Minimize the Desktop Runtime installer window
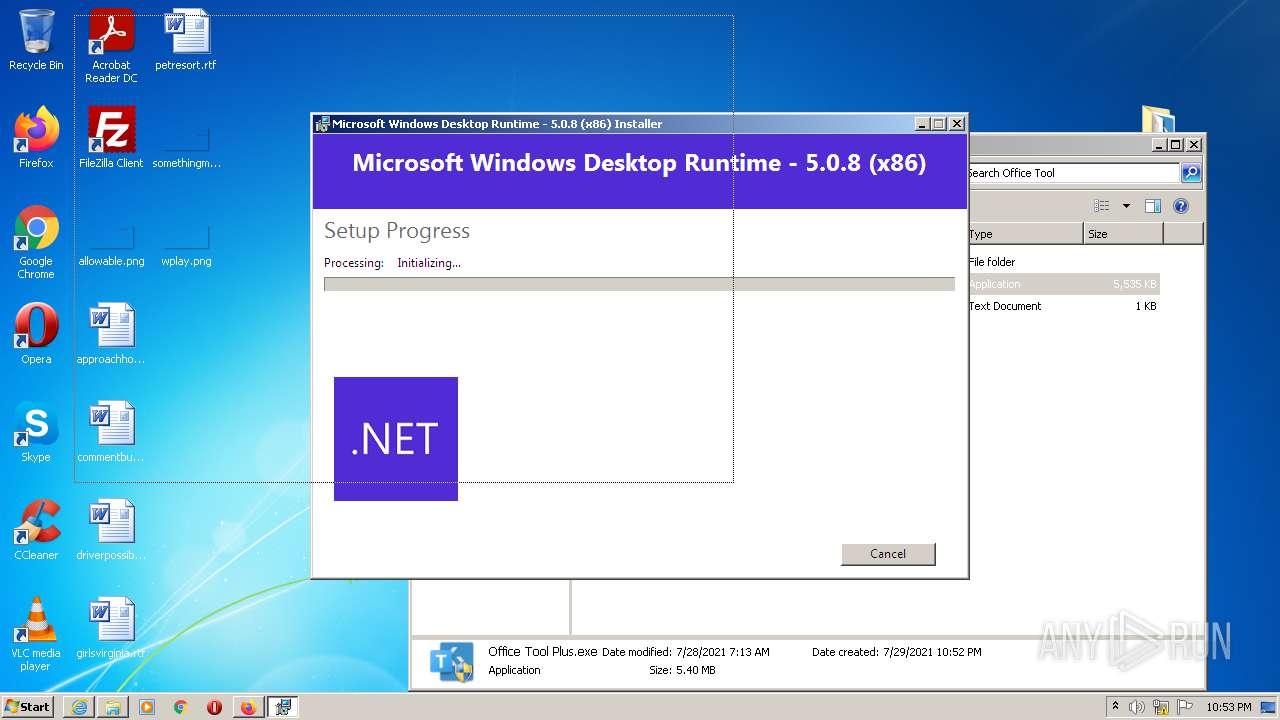This screenshot has height=720, width=1280. pyautogui.click(x=921, y=123)
